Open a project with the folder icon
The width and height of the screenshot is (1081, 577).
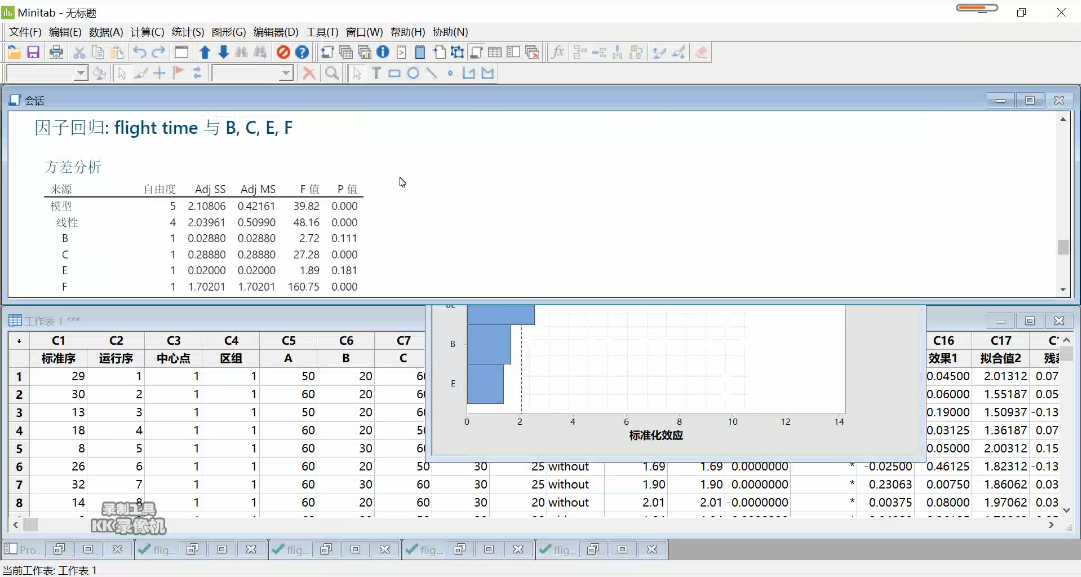14,52
